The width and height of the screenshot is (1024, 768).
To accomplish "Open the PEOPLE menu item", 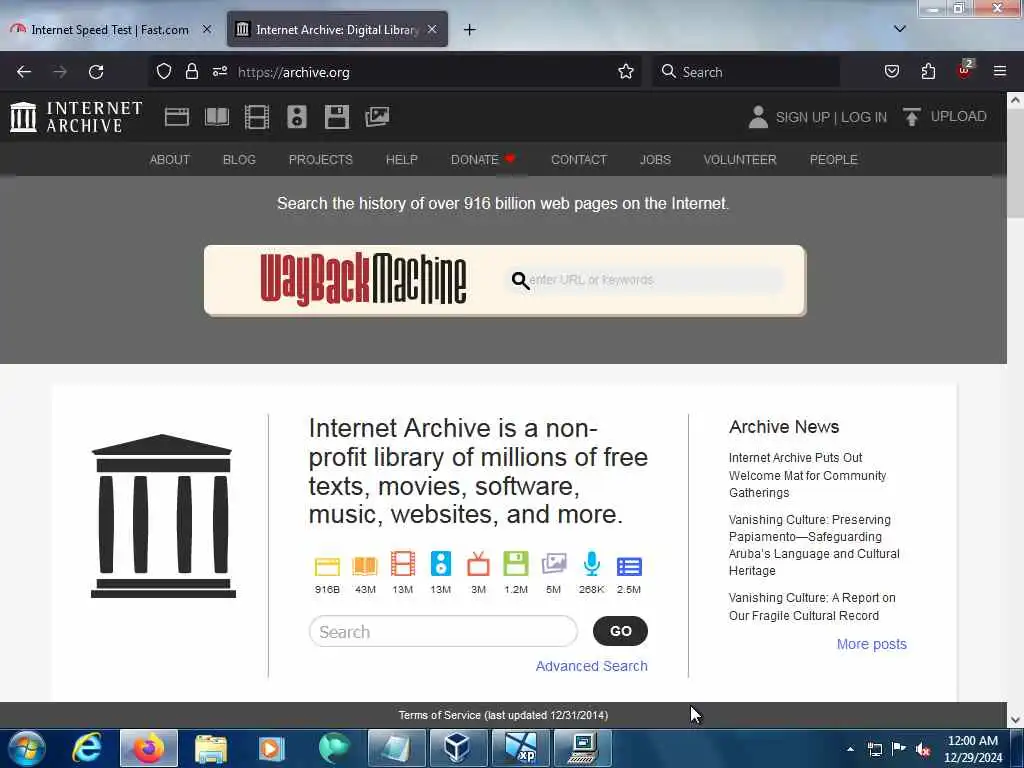I will (x=834, y=160).
